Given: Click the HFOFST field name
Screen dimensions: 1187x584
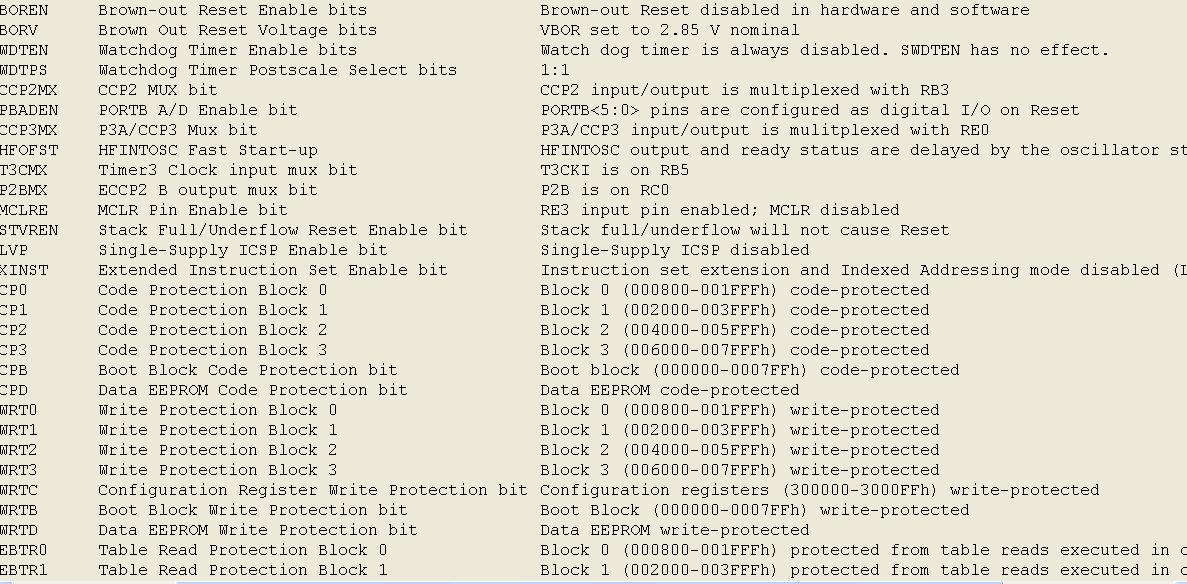Looking at the screenshot, I should (x=29, y=150).
